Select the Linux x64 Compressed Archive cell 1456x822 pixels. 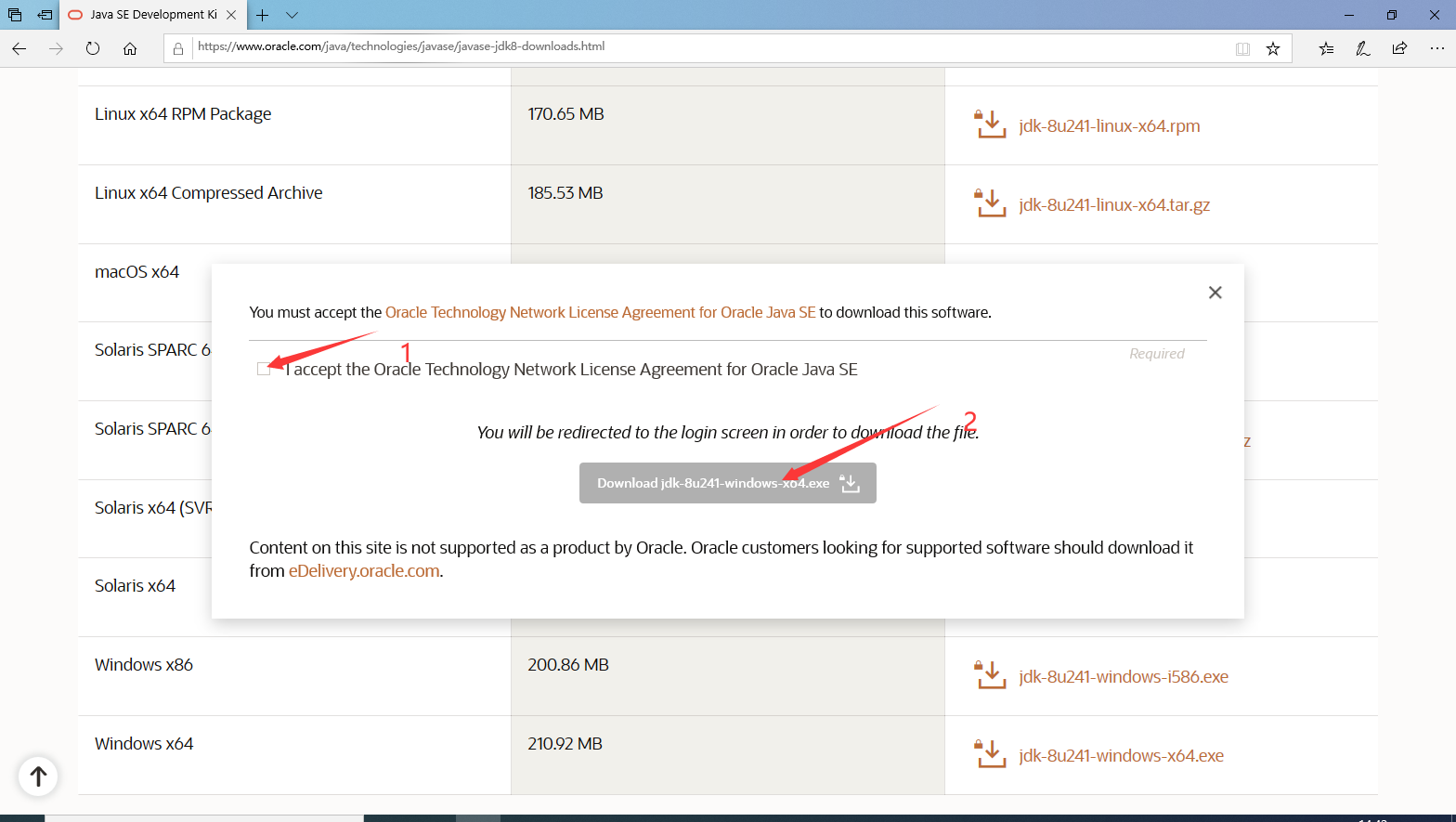tap(294, 204)
